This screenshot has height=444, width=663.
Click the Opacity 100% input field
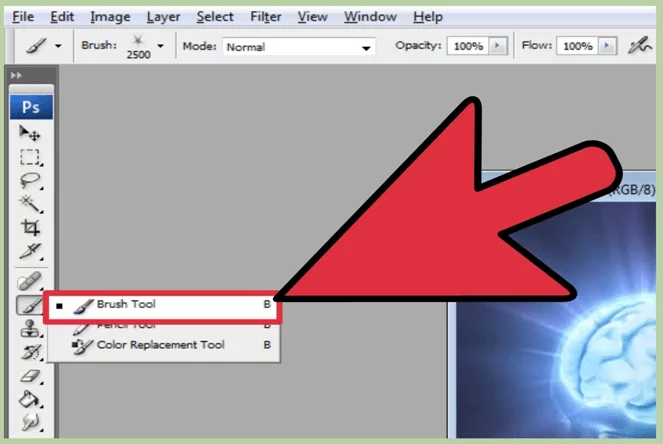coord(468,46)
